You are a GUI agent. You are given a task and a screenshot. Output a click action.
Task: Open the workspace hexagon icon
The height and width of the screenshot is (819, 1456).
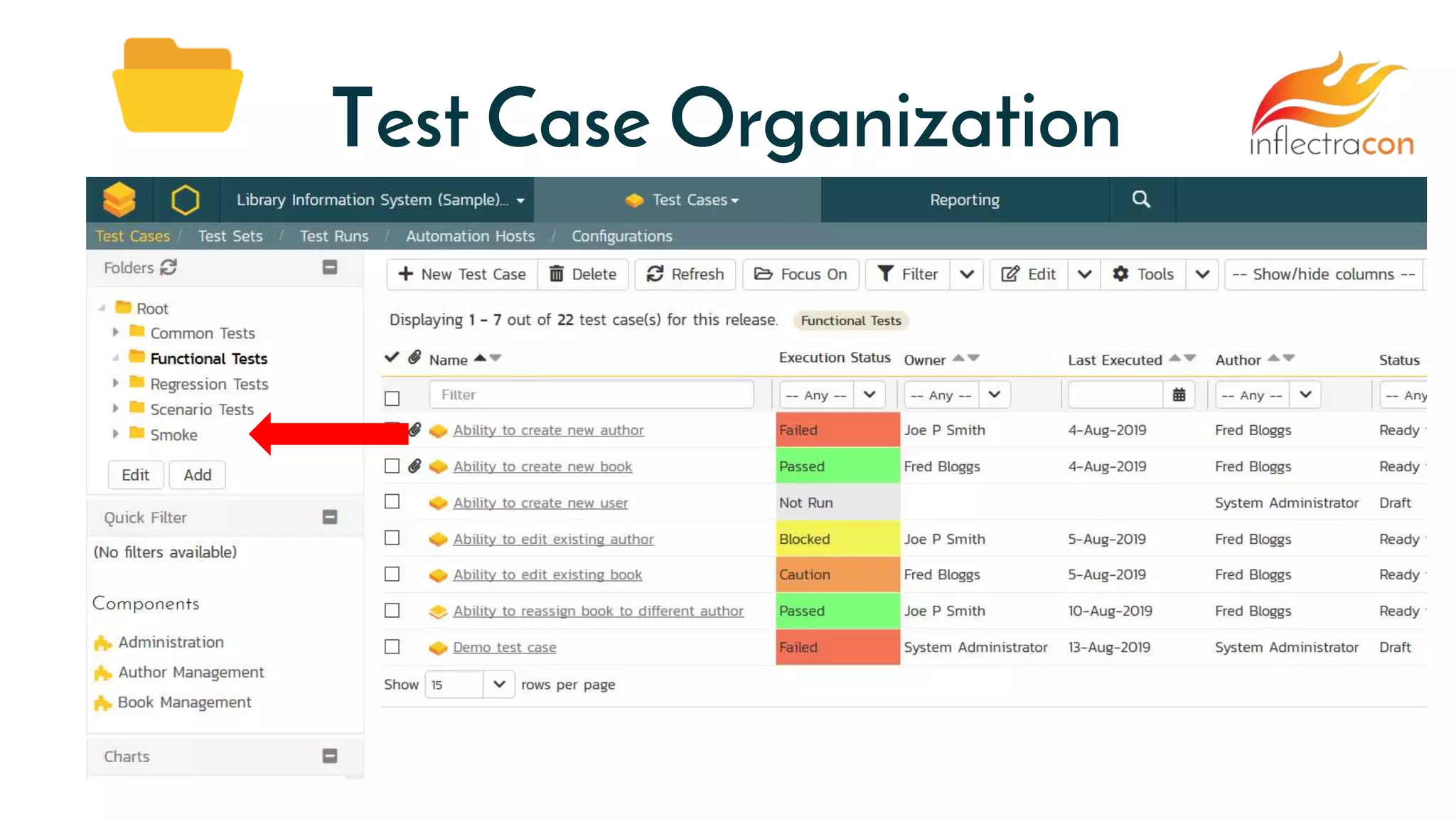point(185,200)
